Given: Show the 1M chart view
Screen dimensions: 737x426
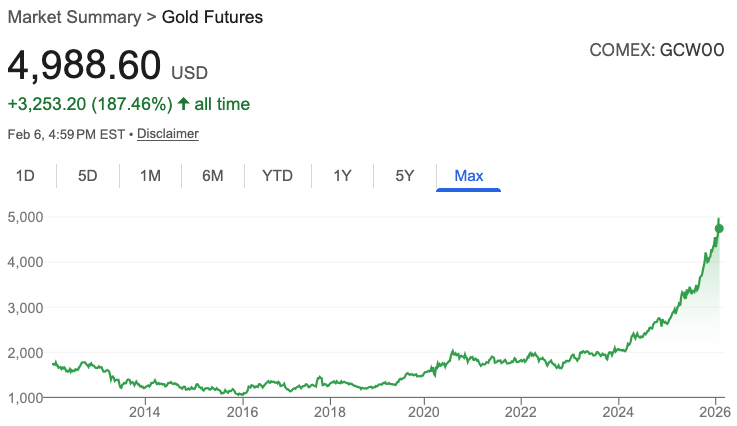Looking at the screenshot, I should coord(150,176).
